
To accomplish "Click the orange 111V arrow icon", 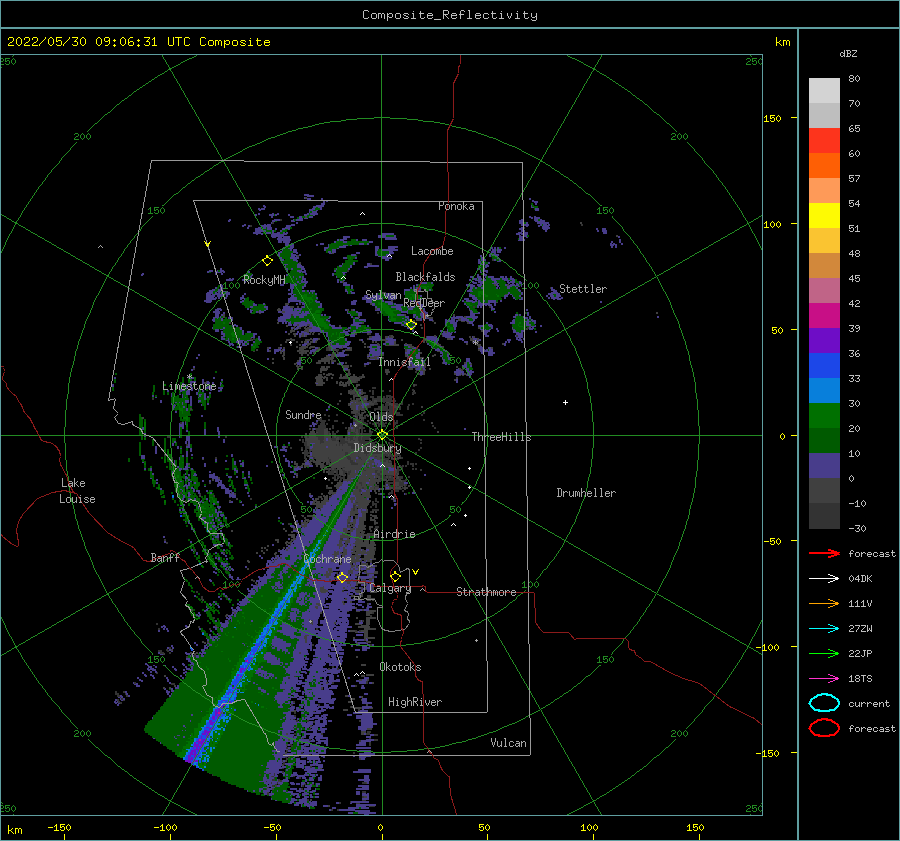I will click(x=824, y=603).
